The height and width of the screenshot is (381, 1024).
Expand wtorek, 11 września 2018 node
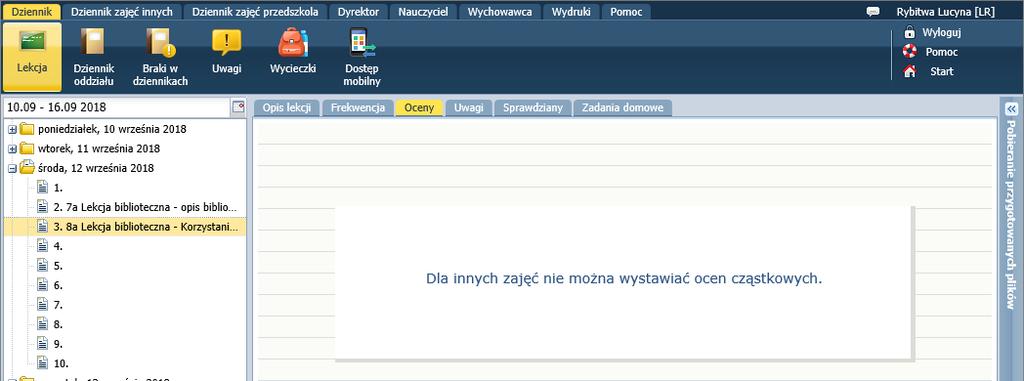[12, 149]
